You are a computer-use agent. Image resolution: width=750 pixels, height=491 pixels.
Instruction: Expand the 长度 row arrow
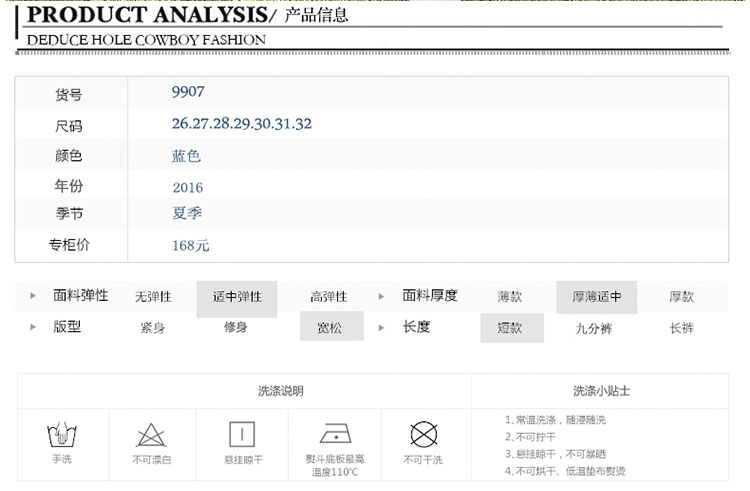pyautogui.click(x=382, y=327)
